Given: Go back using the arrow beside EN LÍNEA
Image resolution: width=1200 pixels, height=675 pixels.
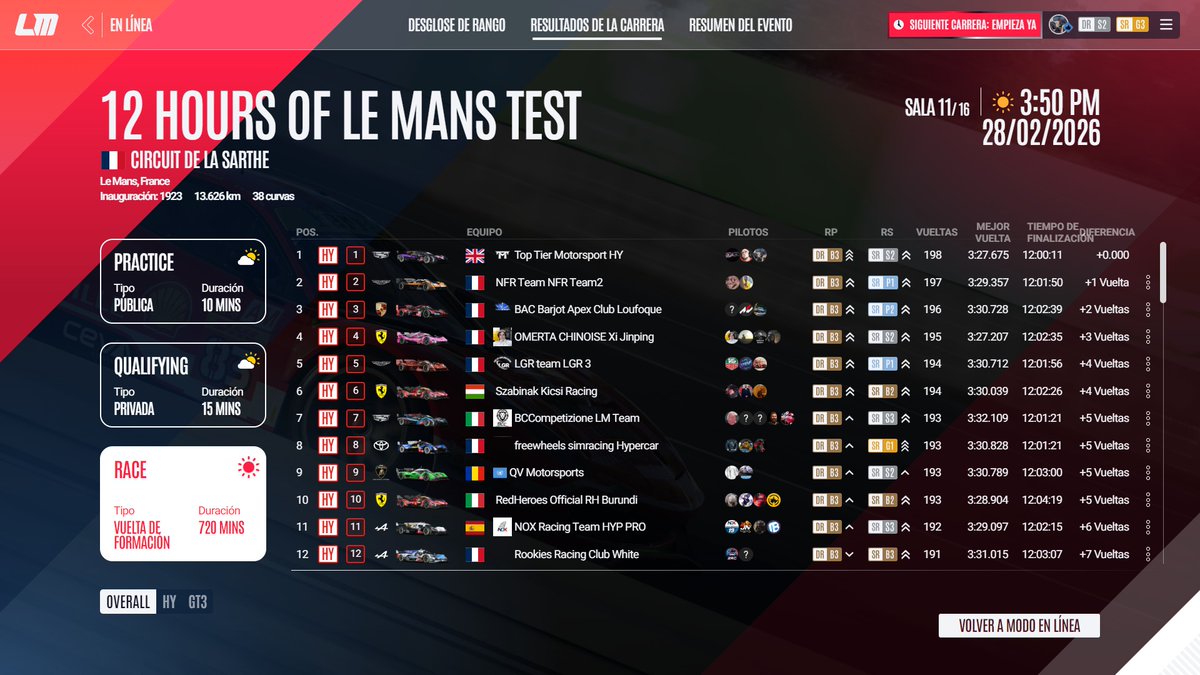Looking at the screenshot, I should pyautogui.click(x=89, y=25).
